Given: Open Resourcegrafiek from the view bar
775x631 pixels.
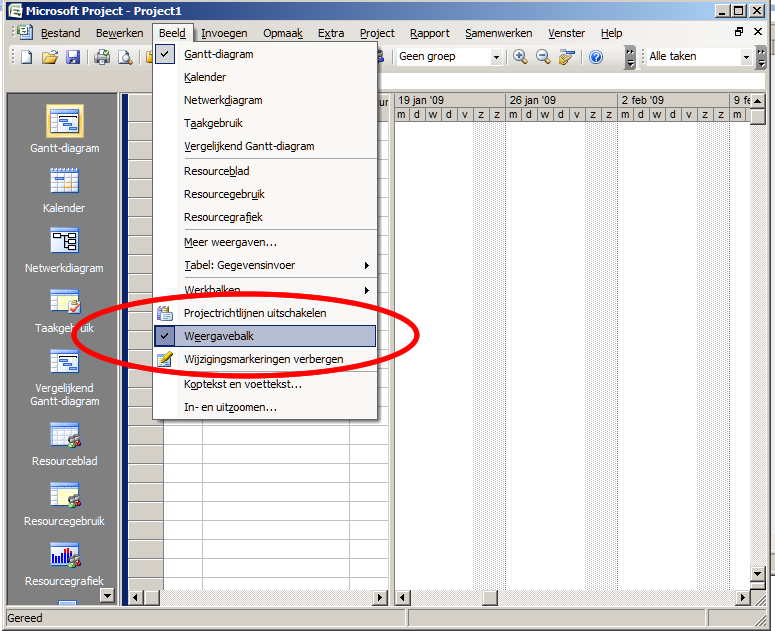Looking at the screenshot, I should [65, 564].
